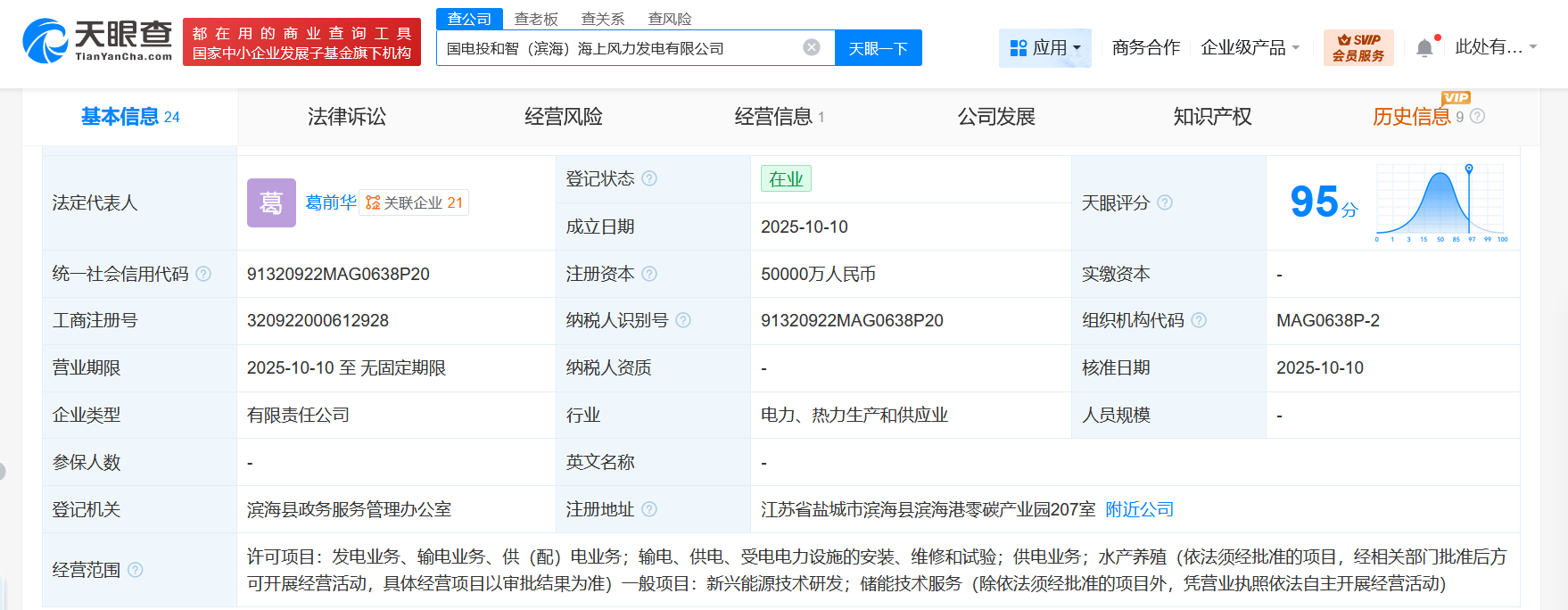1568x610 pixels.
Task: Open the notification bell
Action: click(x=1424, y=48)
